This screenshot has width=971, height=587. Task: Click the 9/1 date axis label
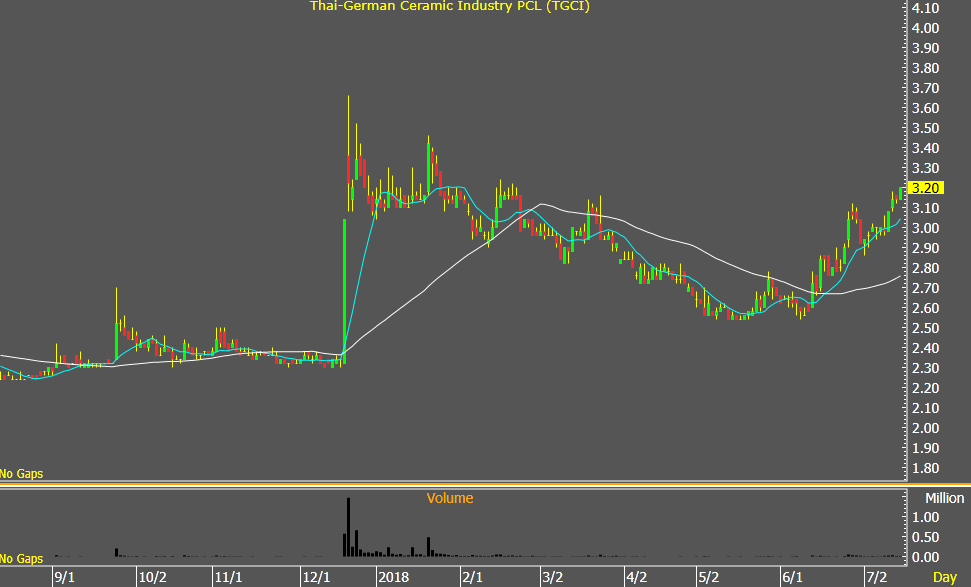(64, 577)
